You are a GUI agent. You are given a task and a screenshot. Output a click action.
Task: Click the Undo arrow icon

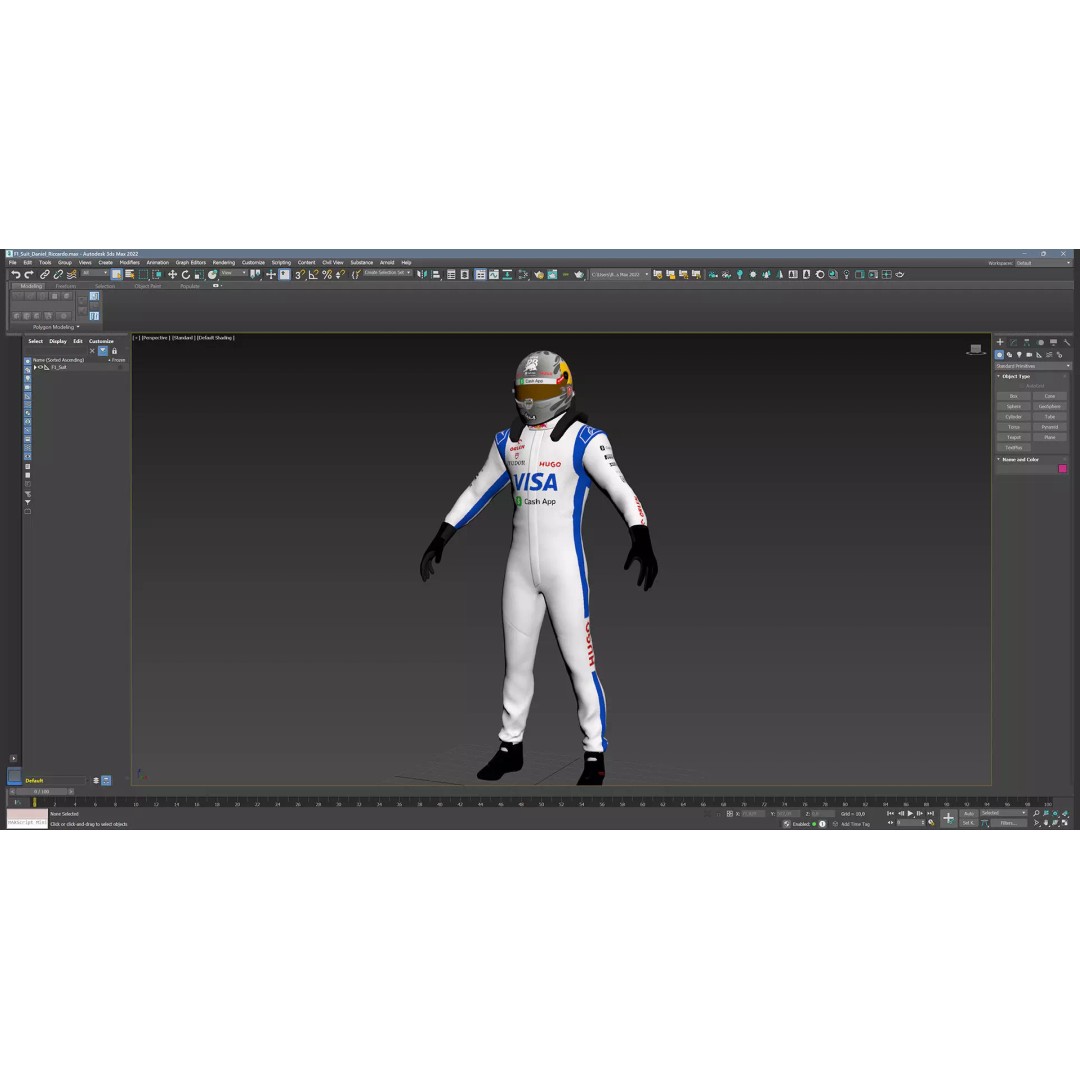(x=15, y=274)
